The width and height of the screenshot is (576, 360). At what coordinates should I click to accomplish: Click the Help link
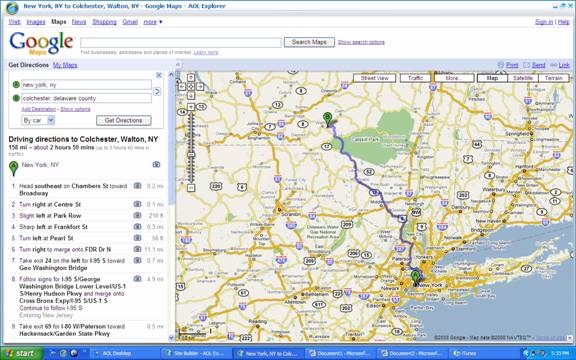point(564,22)
